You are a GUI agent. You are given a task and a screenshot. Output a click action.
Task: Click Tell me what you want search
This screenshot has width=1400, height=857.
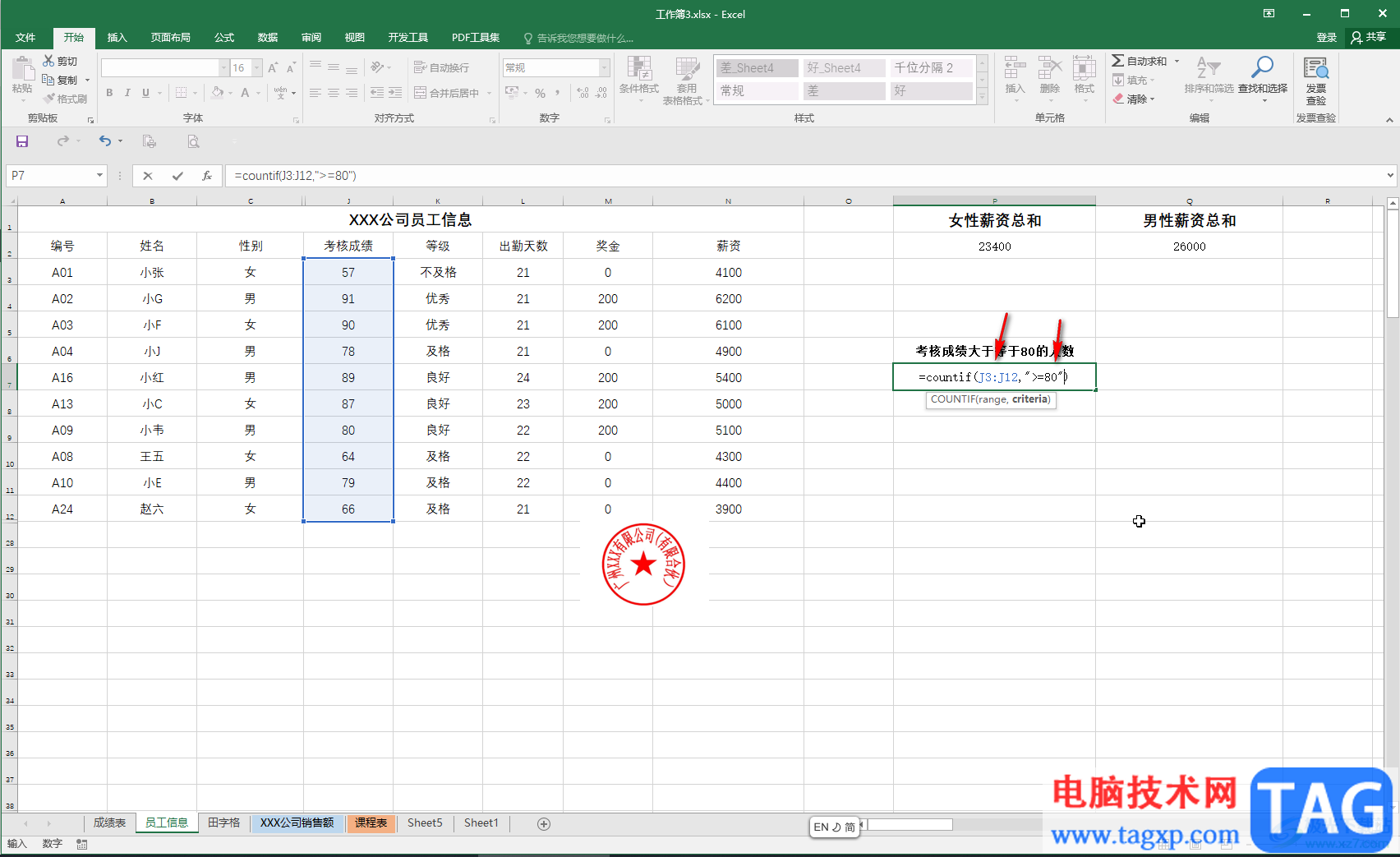(578, 38)
